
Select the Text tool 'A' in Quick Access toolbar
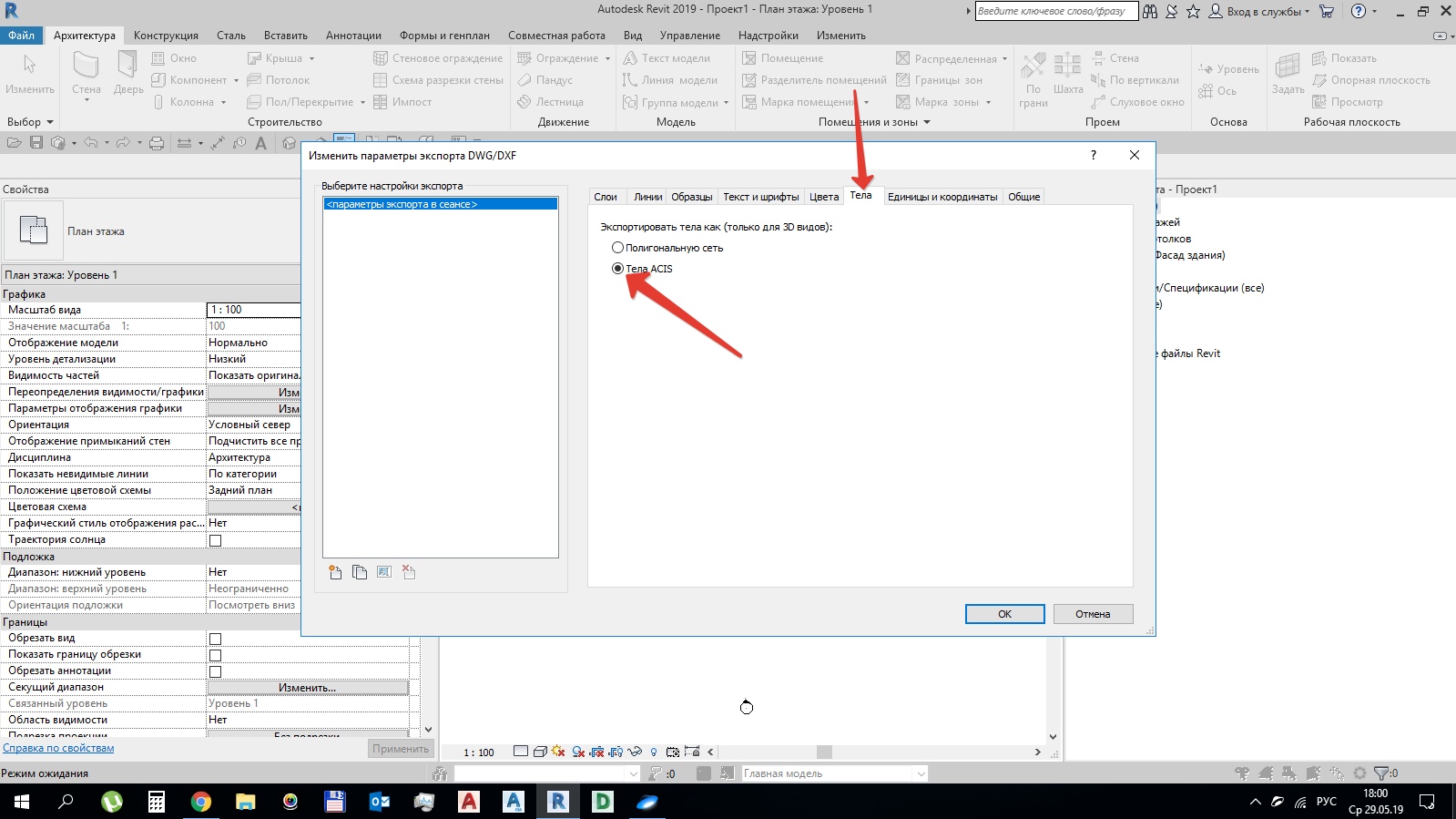point(261,143)
